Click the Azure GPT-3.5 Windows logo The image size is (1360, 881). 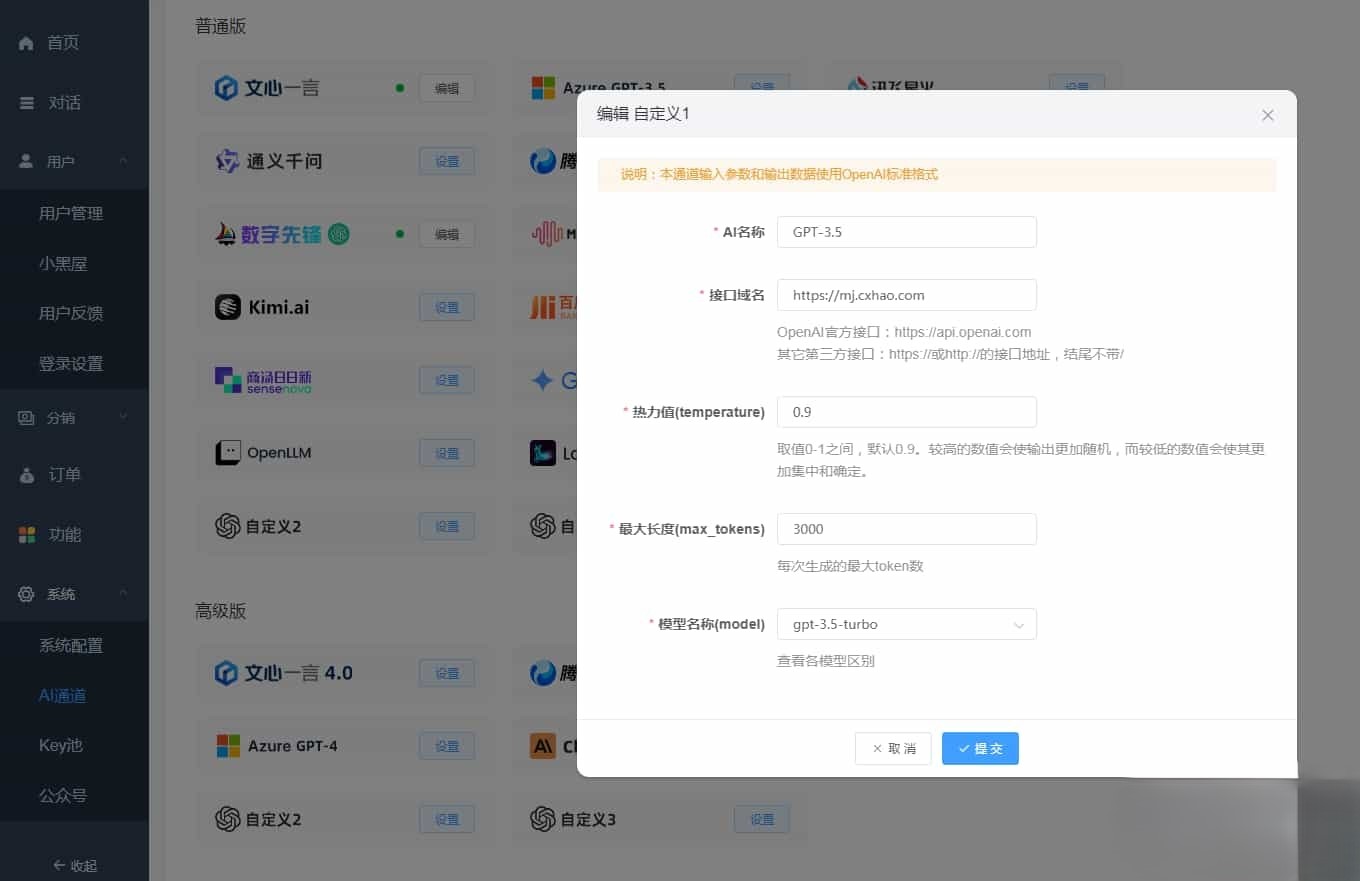543,88
